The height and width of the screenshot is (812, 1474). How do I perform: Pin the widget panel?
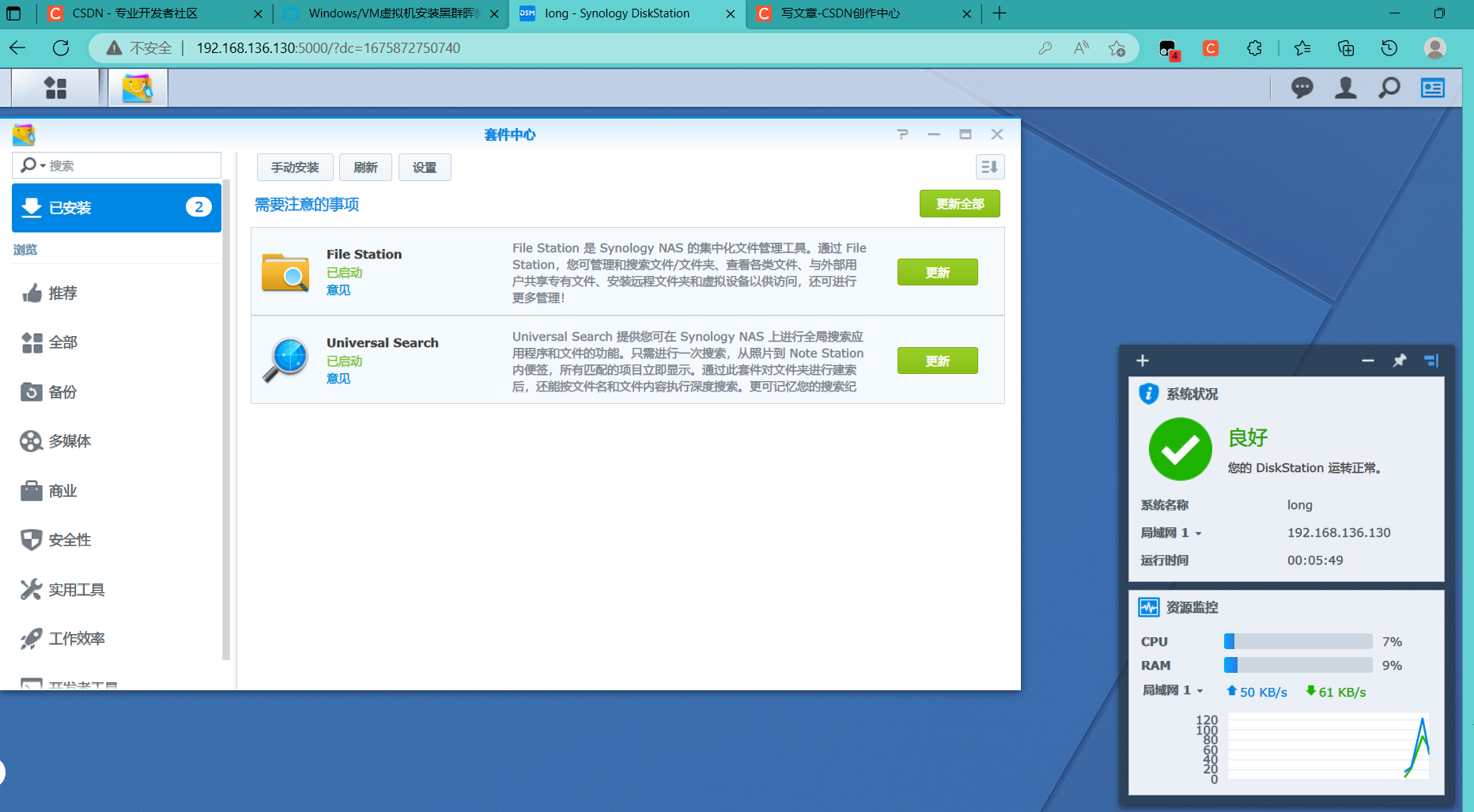1400,361
